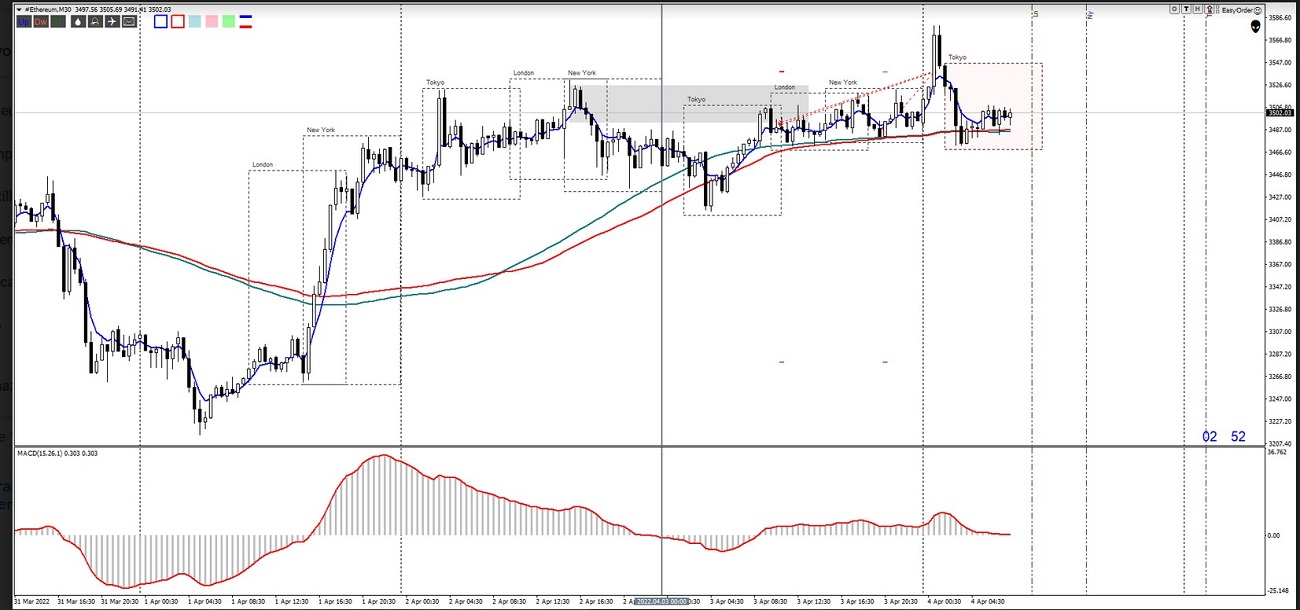Toggle the O button in top-right corner
This screenshot has width=1300, height=610.
click(1174, 9)
